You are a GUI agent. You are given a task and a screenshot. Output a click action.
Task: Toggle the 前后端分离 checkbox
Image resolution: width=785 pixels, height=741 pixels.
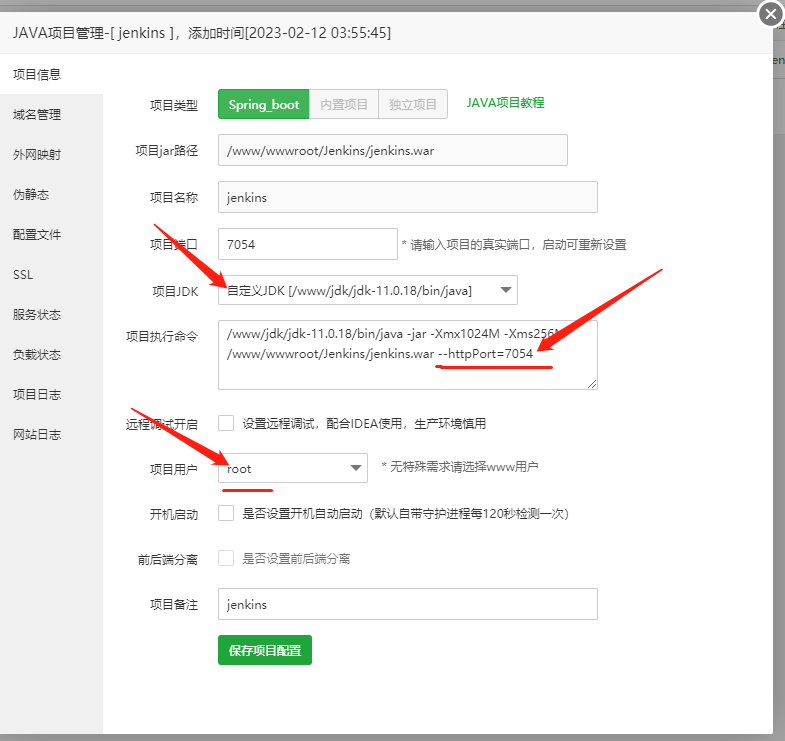[x=226, y=558]
